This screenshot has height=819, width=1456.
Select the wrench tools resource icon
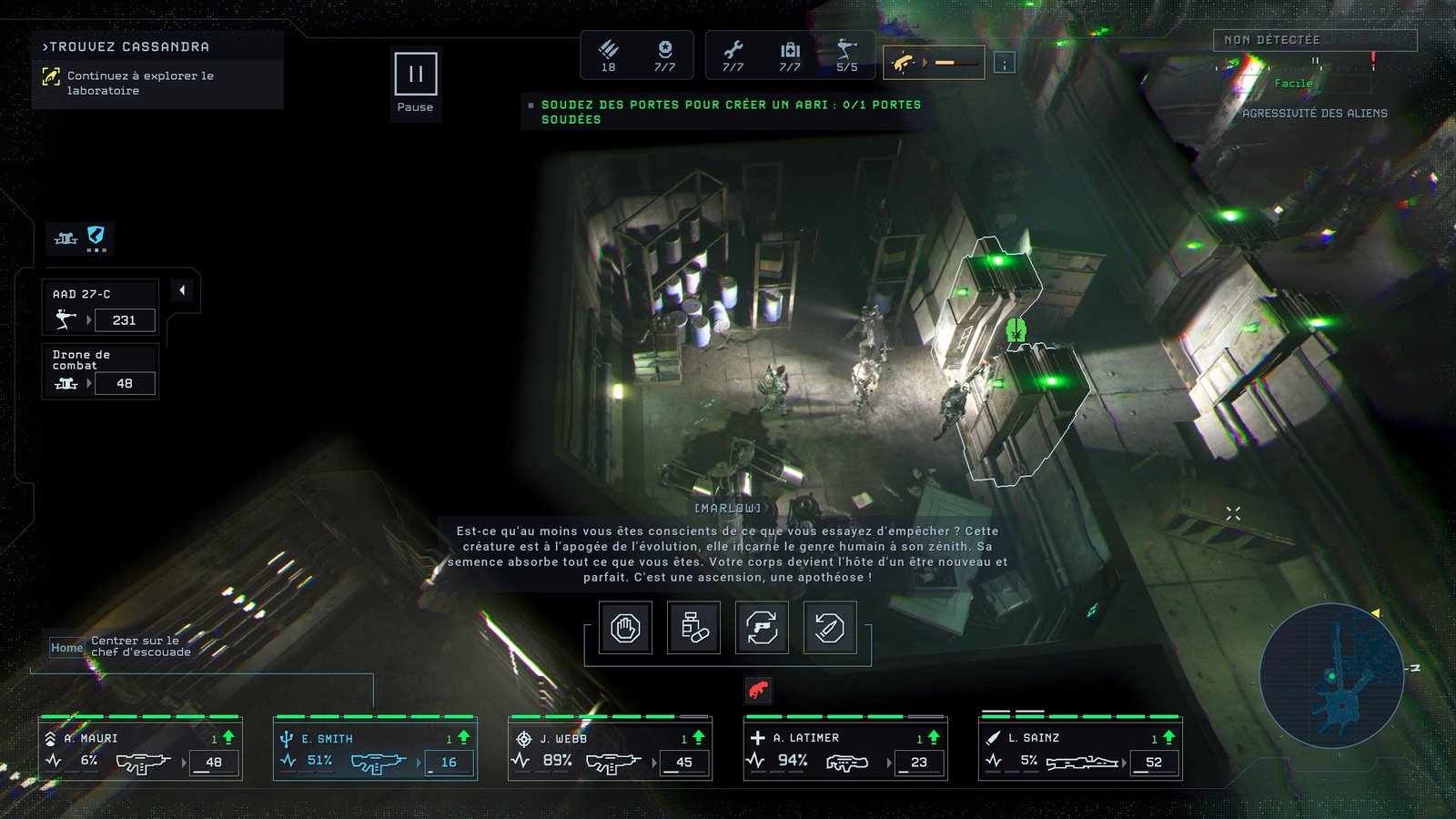(x=733, y=54)
